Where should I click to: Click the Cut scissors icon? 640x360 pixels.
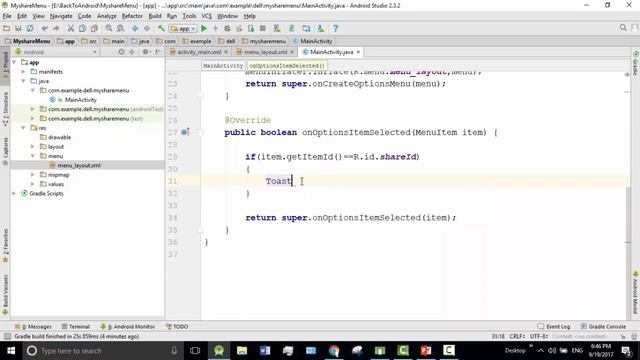tap(71, 29)
